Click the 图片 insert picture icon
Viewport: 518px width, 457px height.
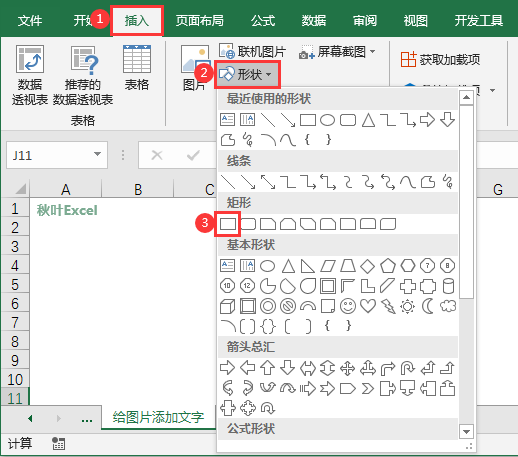click(x=195, y=68)
